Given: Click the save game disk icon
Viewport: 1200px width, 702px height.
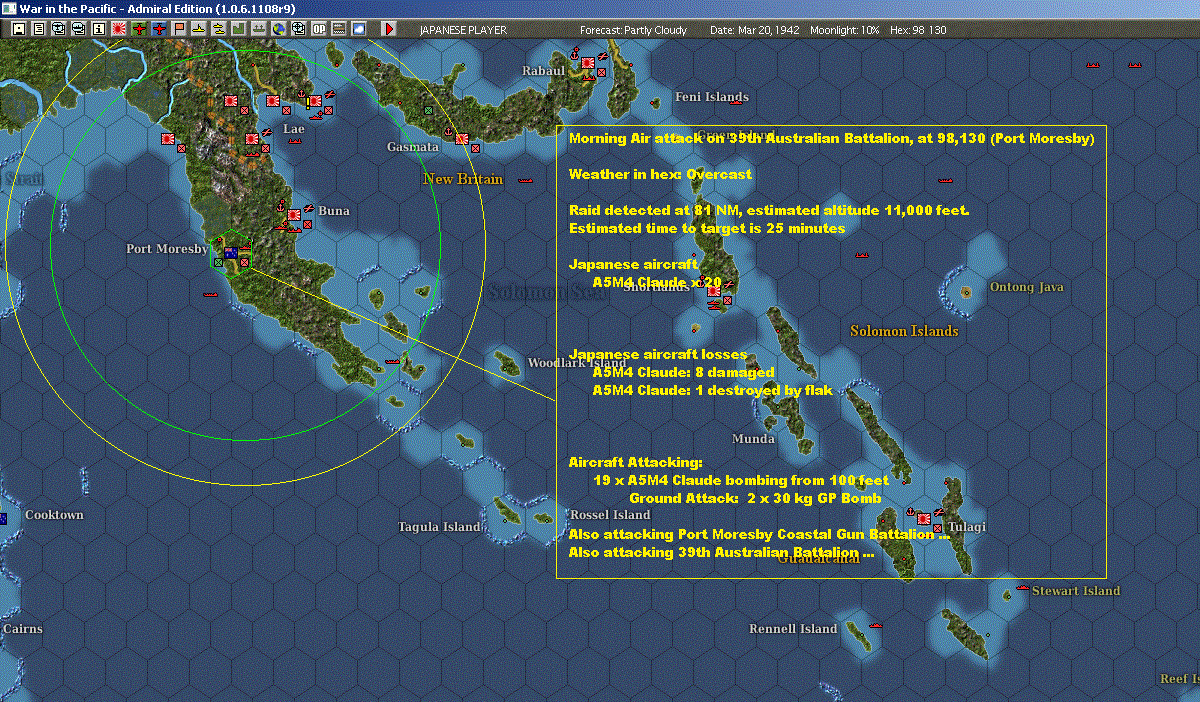Looking at the screenshot, I should [18, 29].
